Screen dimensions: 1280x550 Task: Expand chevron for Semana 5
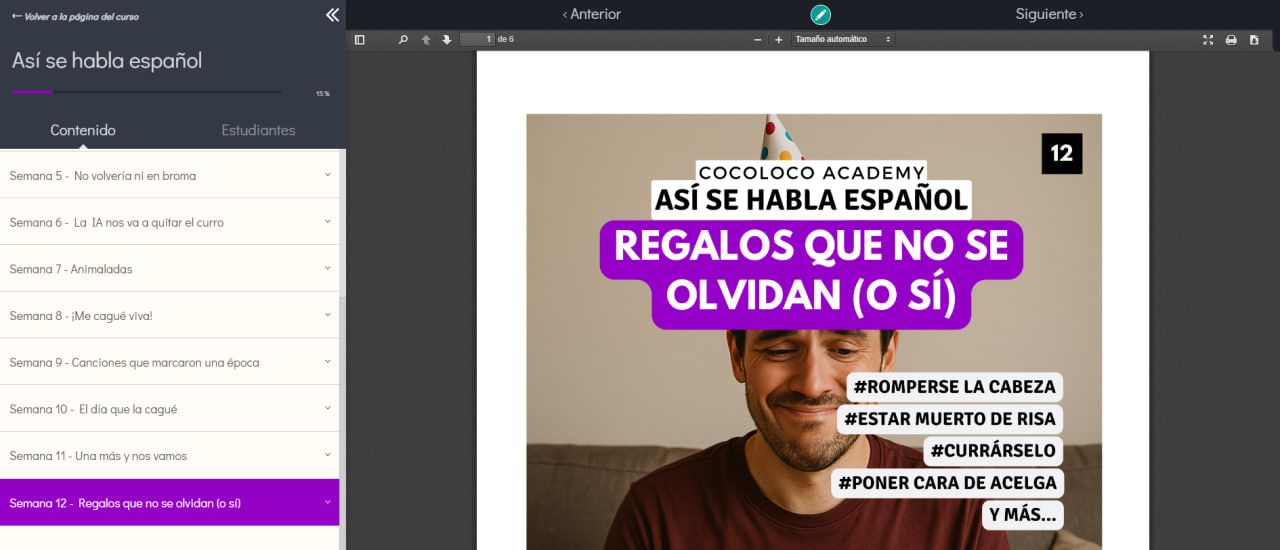[x=327, y=174]
